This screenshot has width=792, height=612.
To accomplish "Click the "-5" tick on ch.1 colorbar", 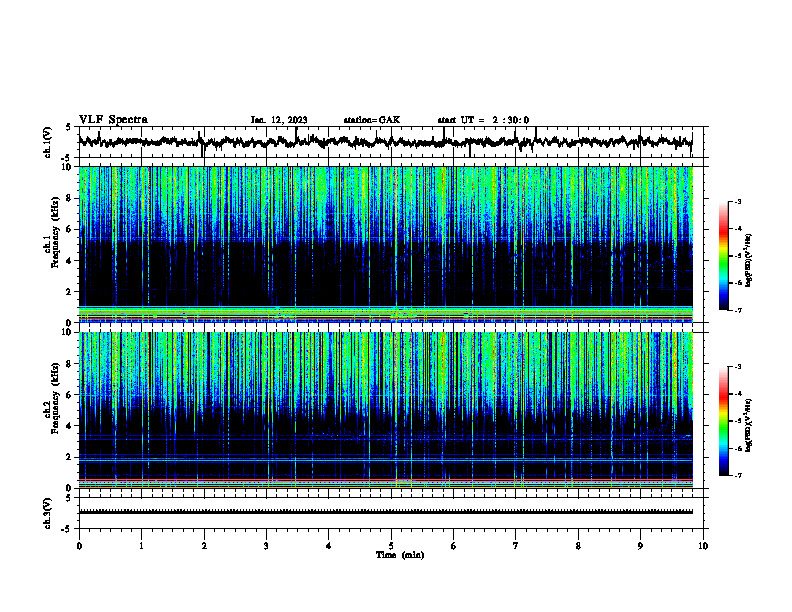I will [x=737, y=256].
